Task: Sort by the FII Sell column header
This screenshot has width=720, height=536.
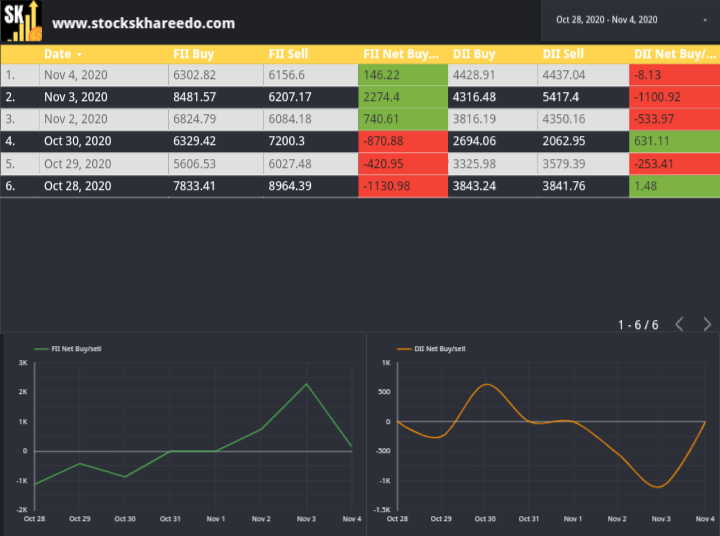Action: pos(288,54)
